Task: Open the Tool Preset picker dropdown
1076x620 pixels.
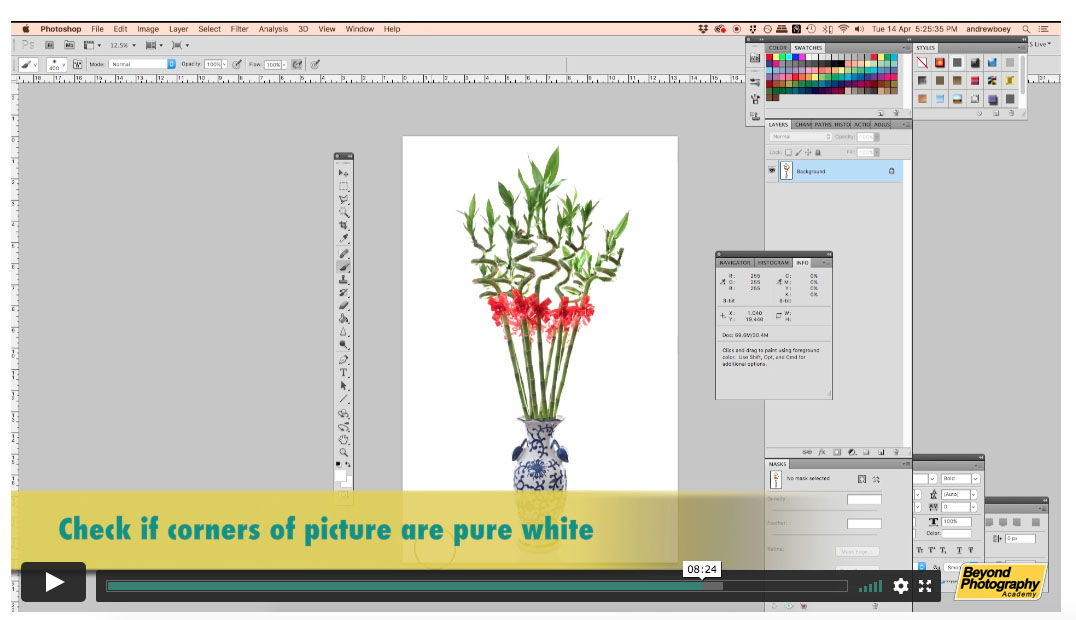Action: click(28, 65)
